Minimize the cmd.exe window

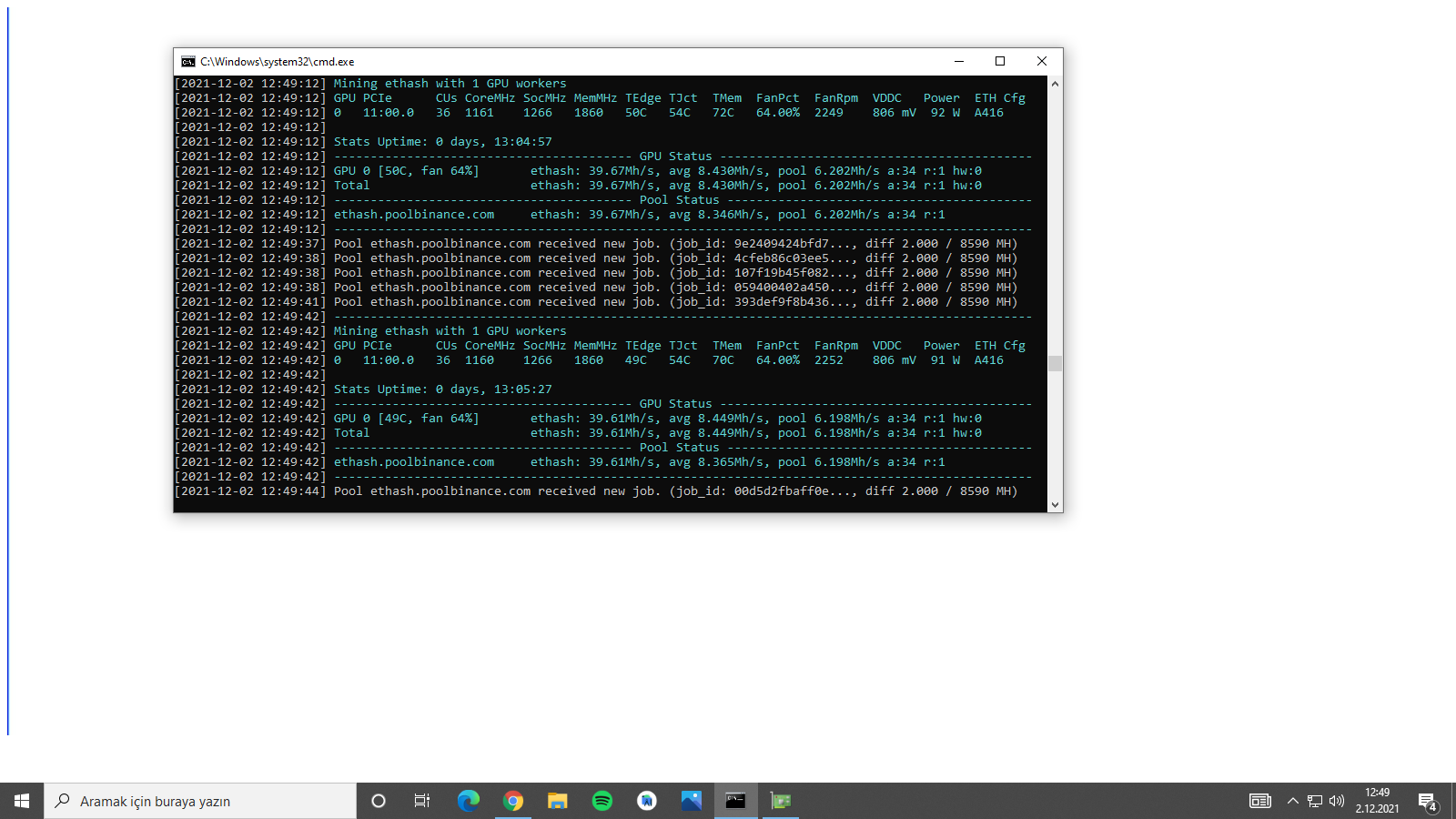pos(959,61)
